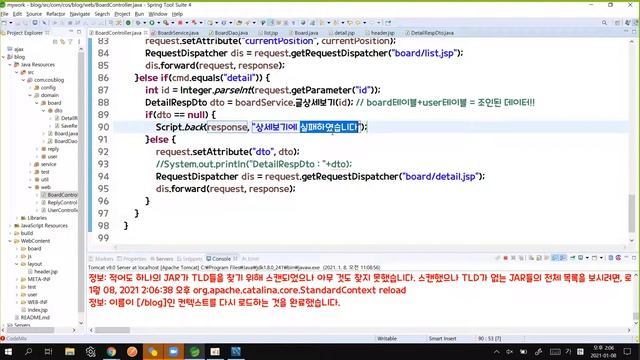Collapse the com.cos.blog package
This screenshot has height=360, width=640.
[x=23, y=80]
